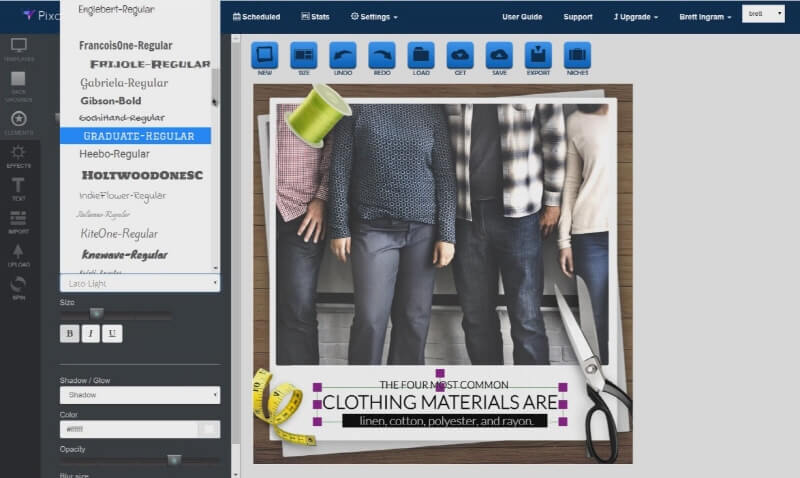
Task: Open the Scheduled page
Action: tap(256, 17)
